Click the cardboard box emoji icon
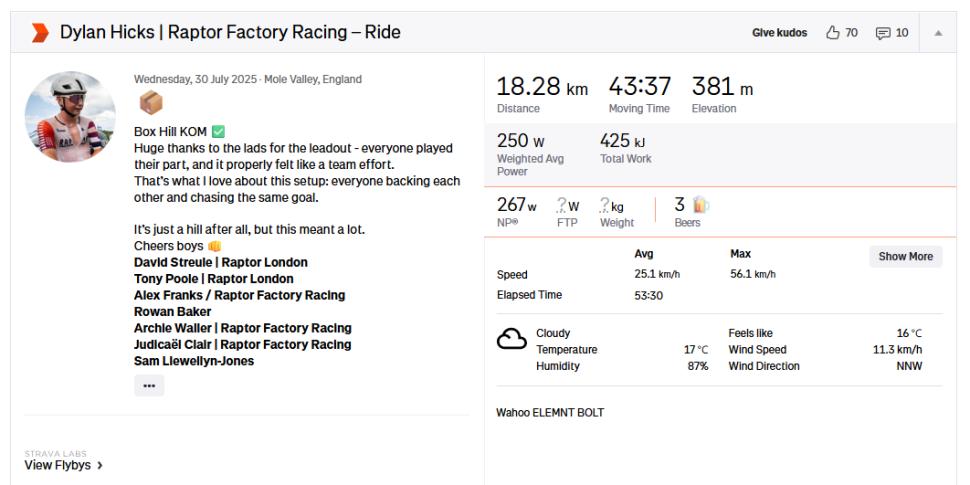Screen dimensions: 970x485 [150, 103]
